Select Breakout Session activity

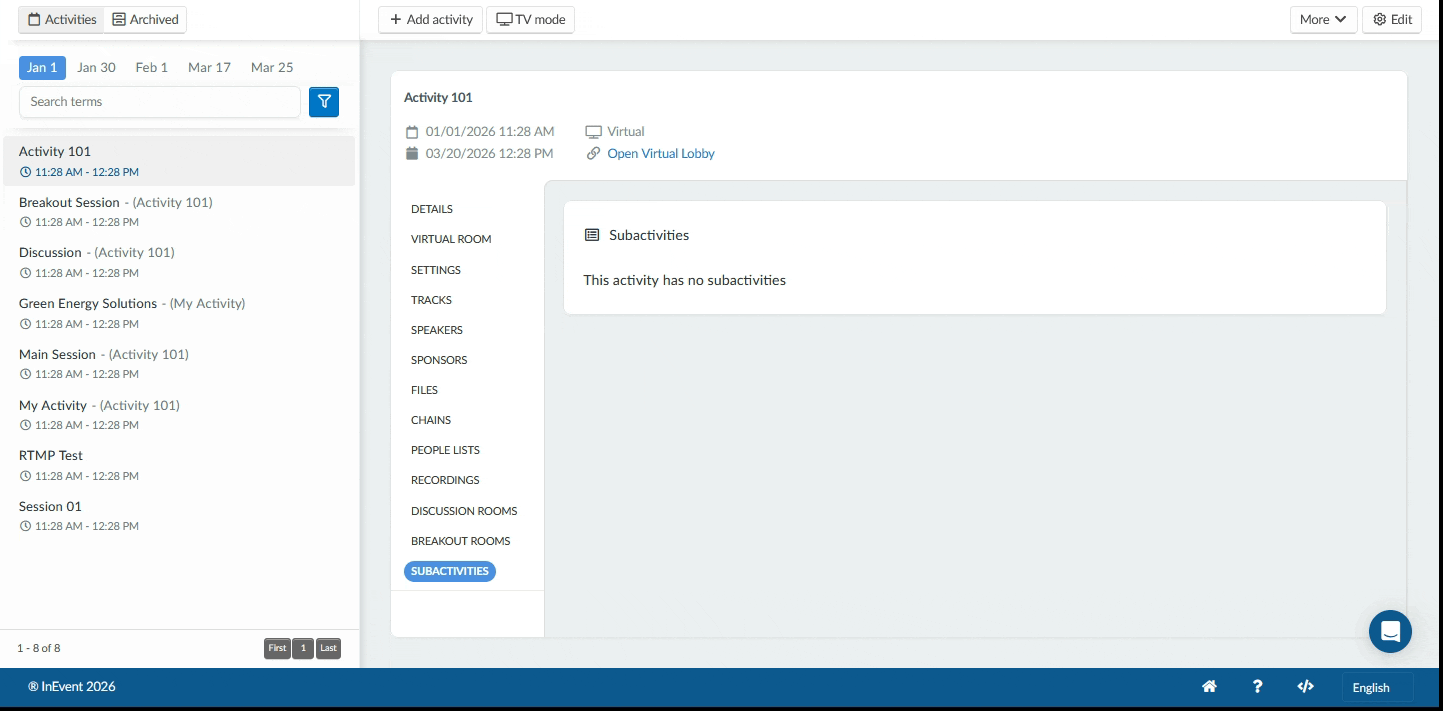(x=179, y=212)
